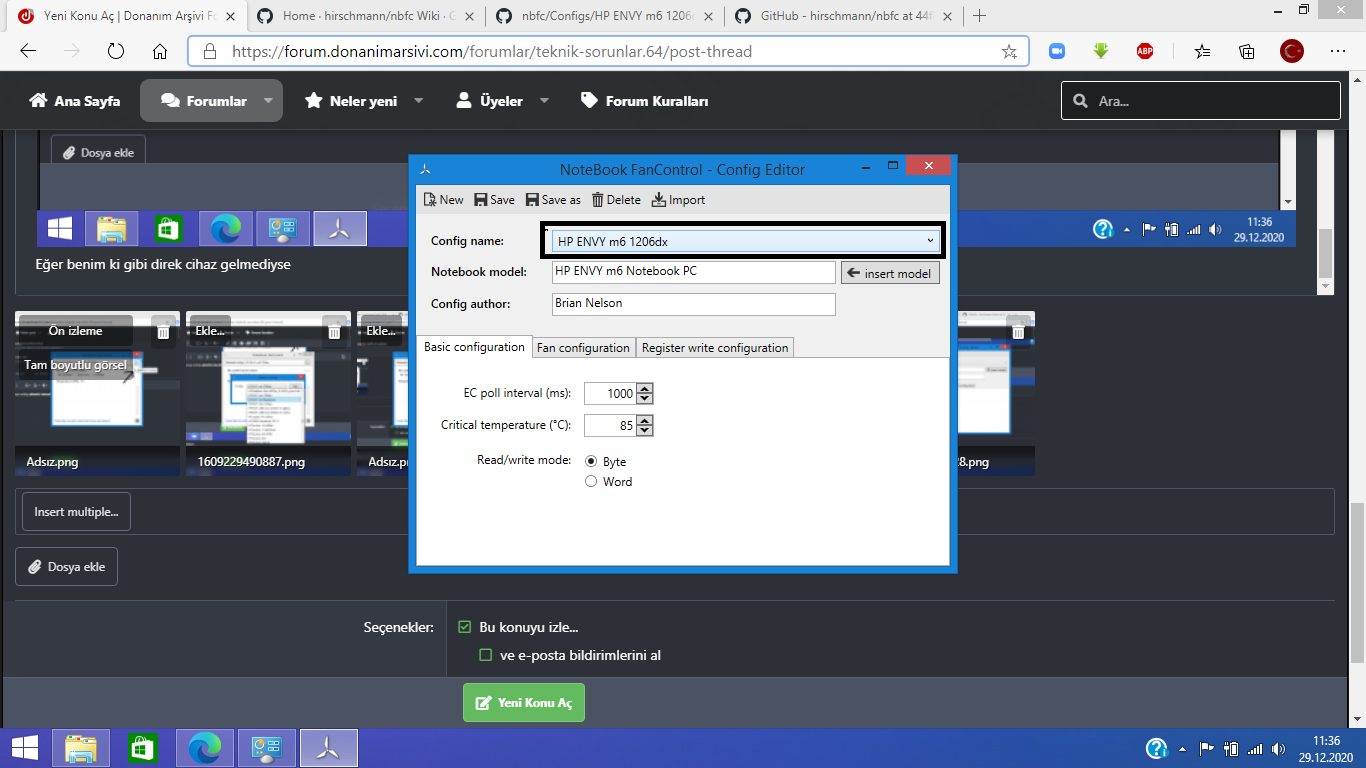Click the help question mark tray icon
The image size is (1366, 768).
(x=1156, y=748)
